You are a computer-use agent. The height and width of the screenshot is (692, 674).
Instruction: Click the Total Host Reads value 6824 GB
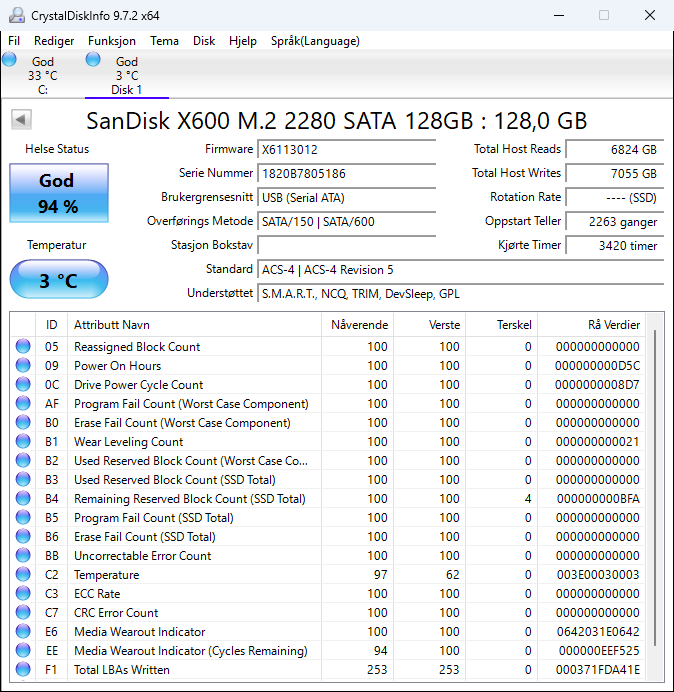614,150
